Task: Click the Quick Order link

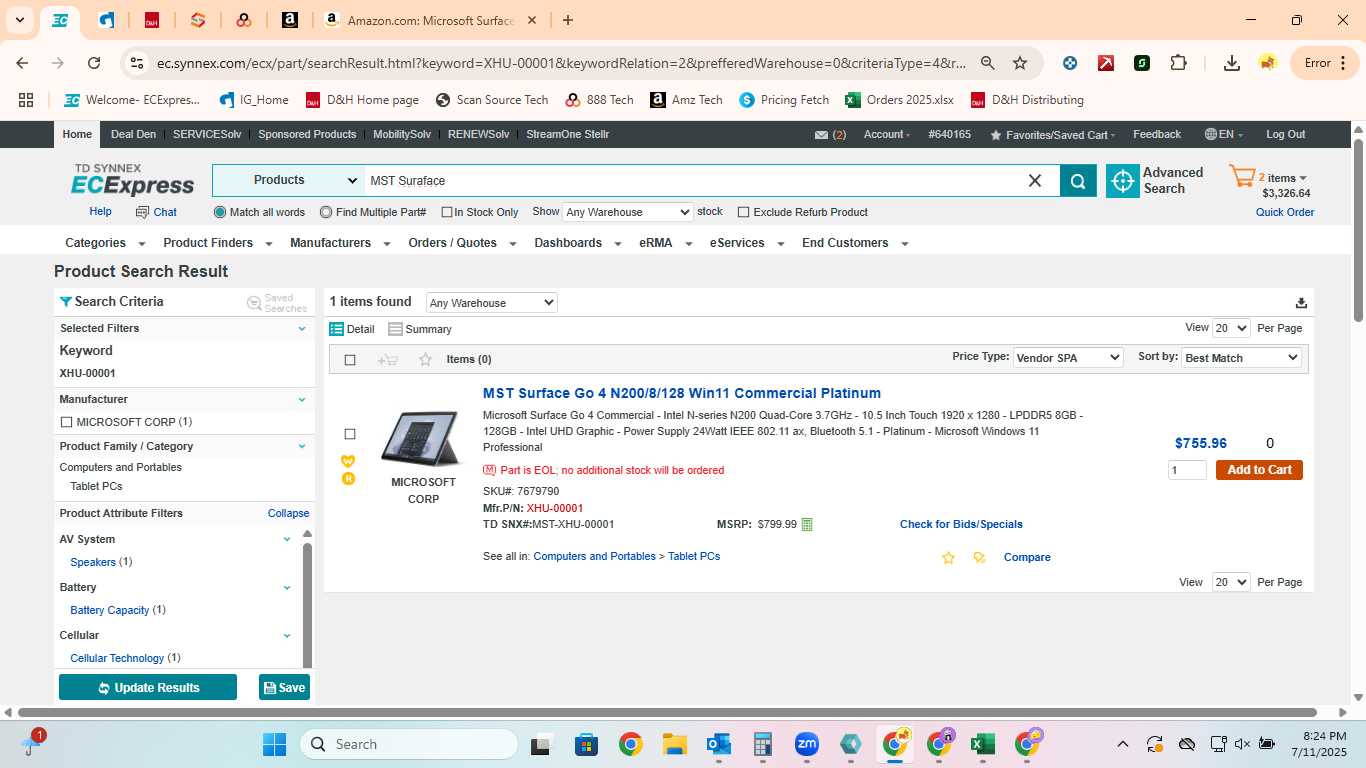Action: (x=1285, y=213)
